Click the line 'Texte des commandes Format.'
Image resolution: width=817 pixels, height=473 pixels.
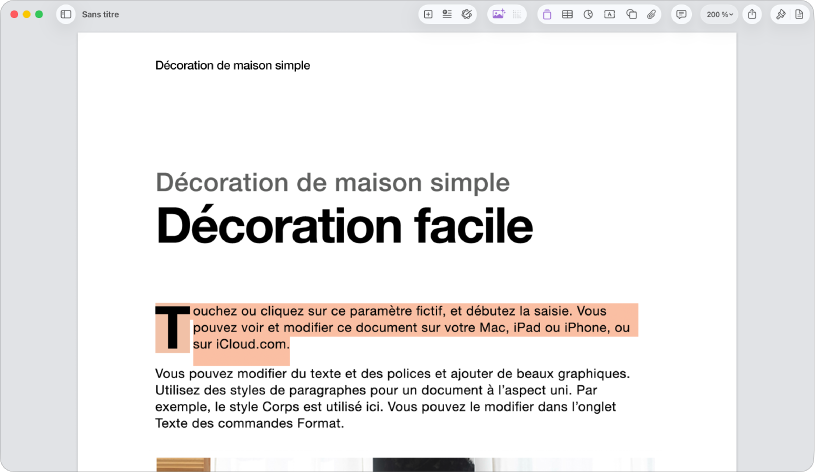pyautogui.click(x=250, y=424)
